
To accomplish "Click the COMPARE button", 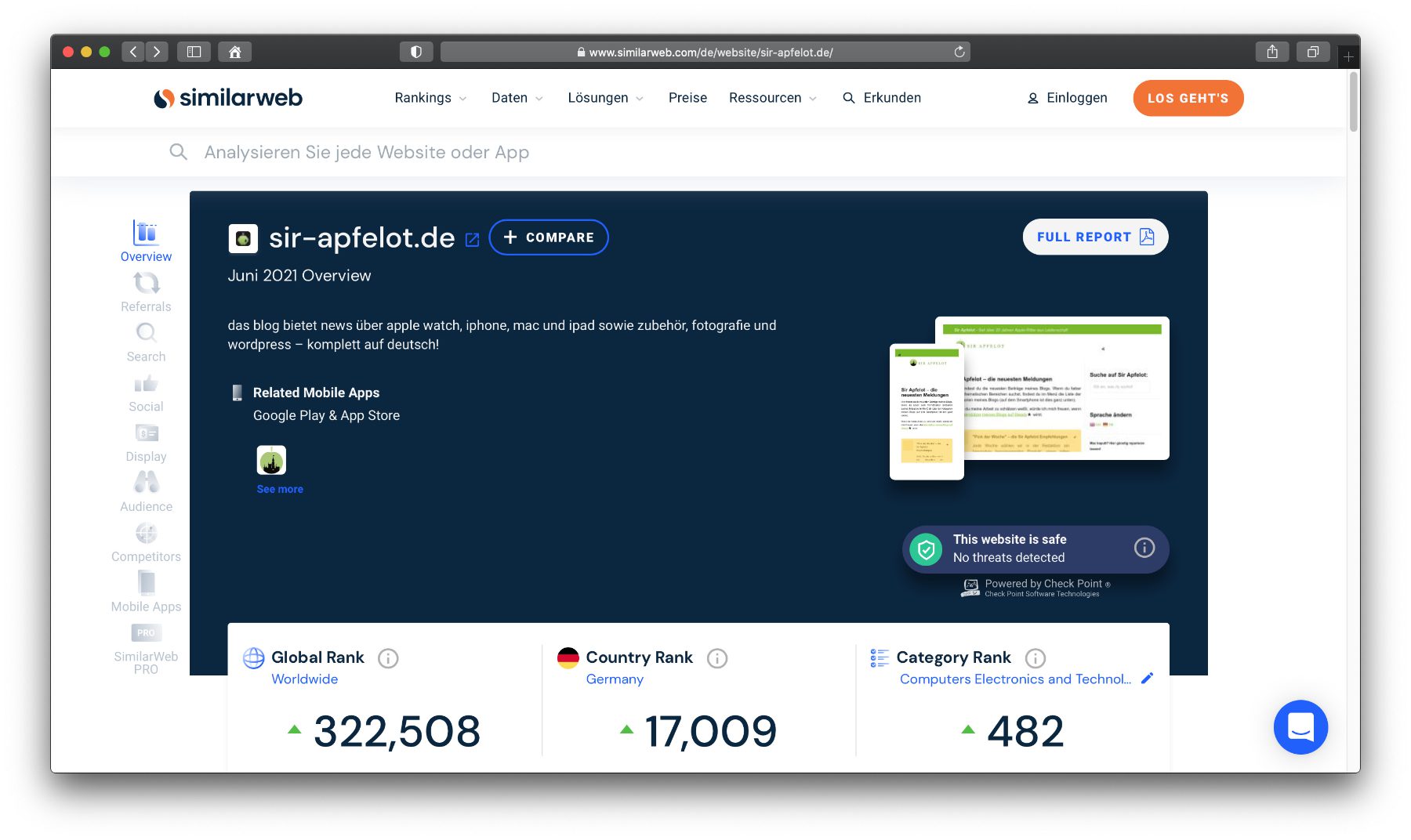I will click(549, 237).
